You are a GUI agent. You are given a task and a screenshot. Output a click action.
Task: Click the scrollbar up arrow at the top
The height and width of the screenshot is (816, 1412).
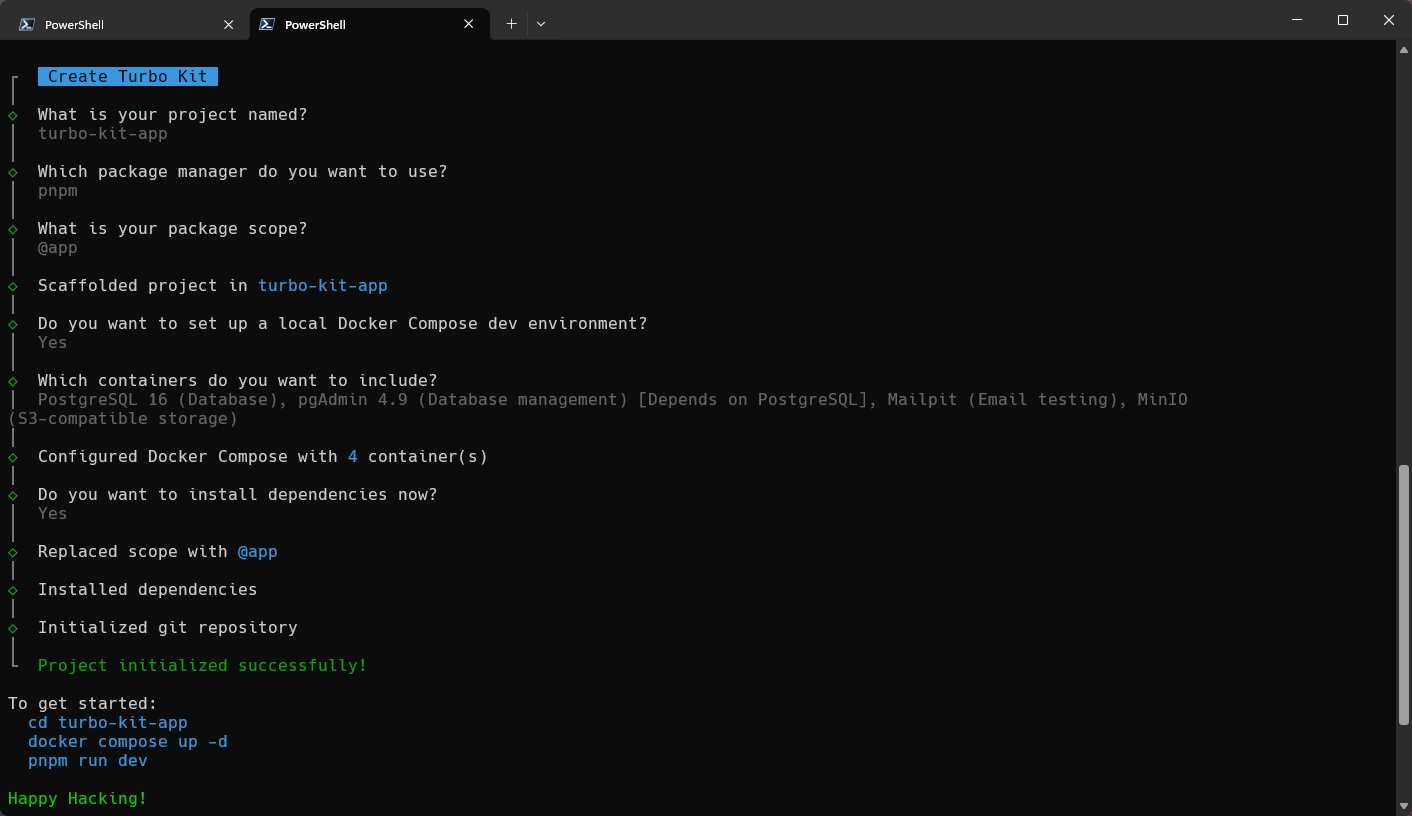tap(1403, 51)
